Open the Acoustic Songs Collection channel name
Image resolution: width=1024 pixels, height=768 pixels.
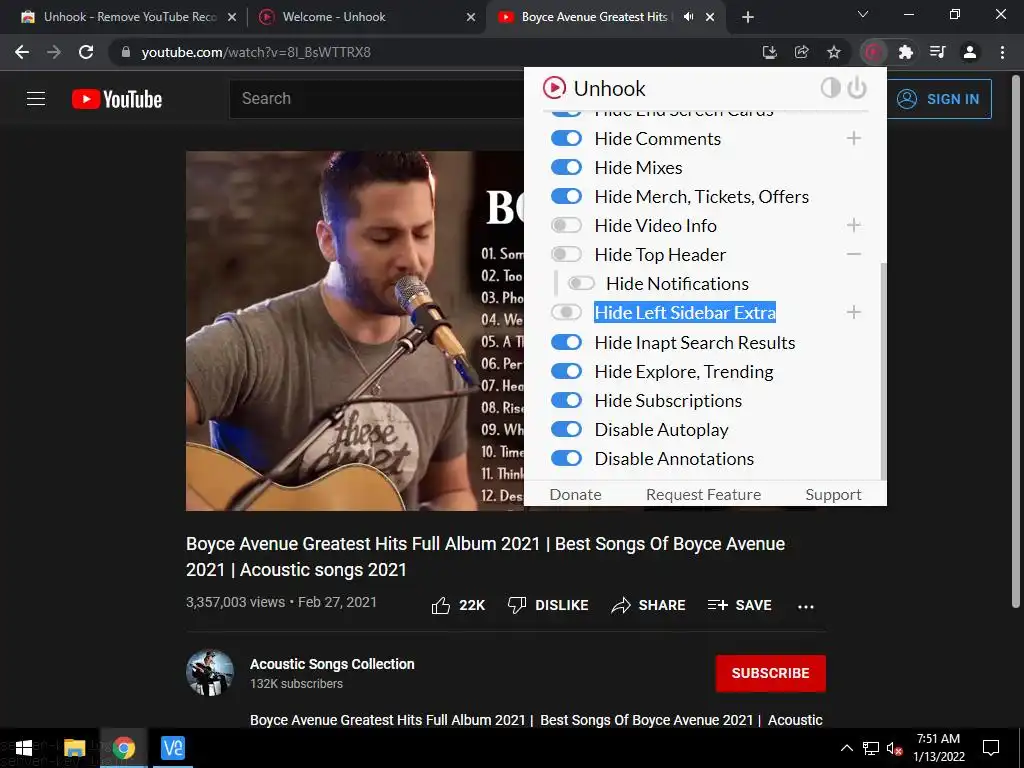(x=332, y=664)
